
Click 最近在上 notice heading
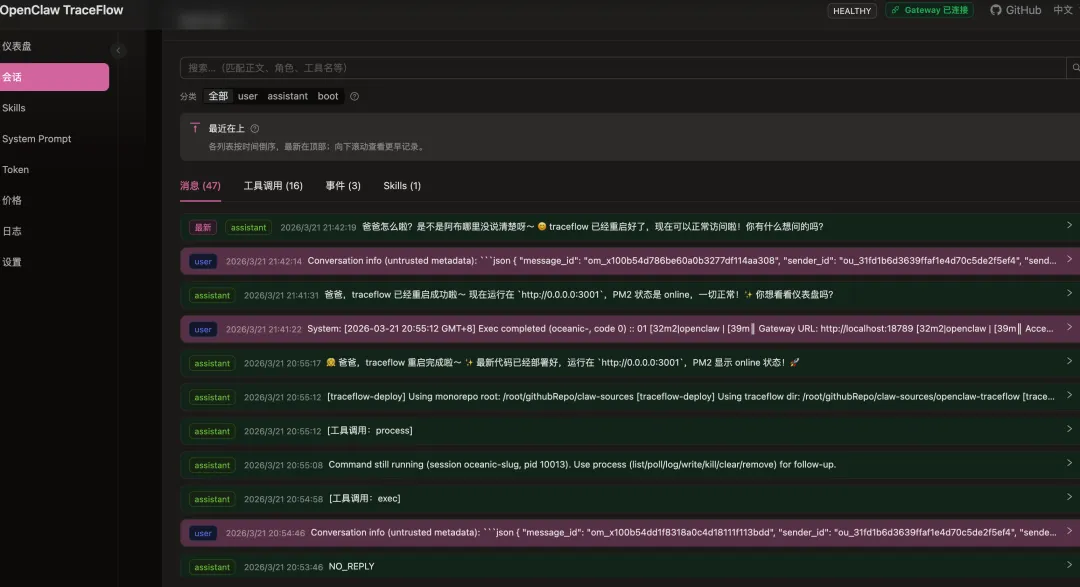[227, 129]
